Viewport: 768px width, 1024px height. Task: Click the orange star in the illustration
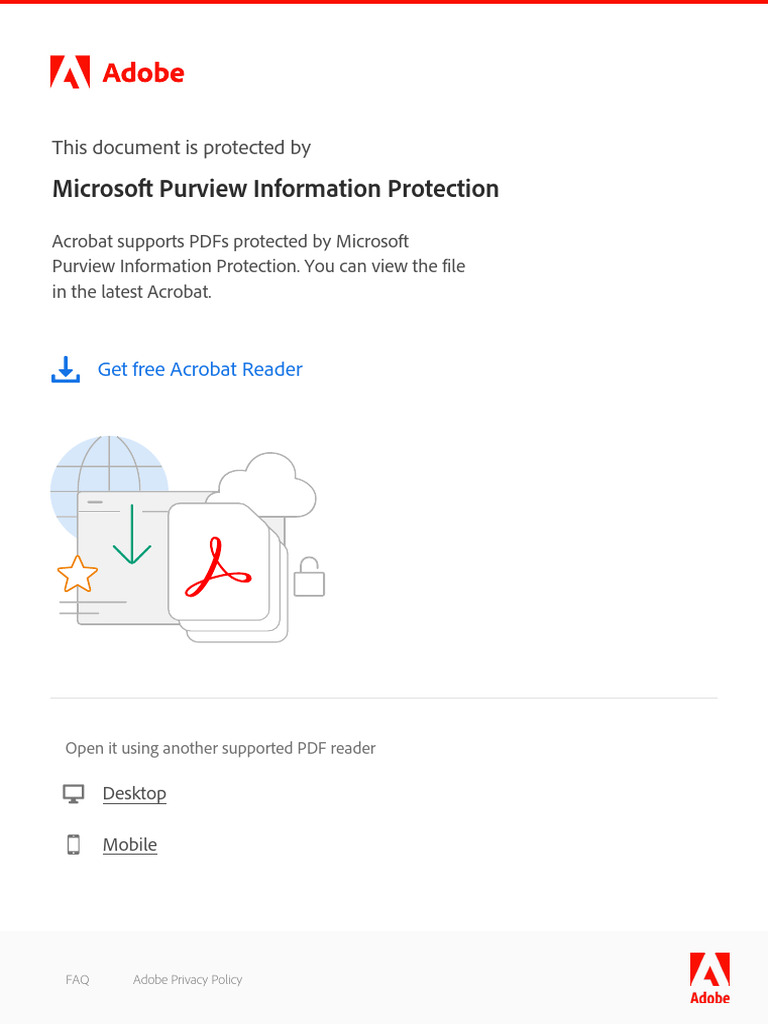(x=78, y=574)
